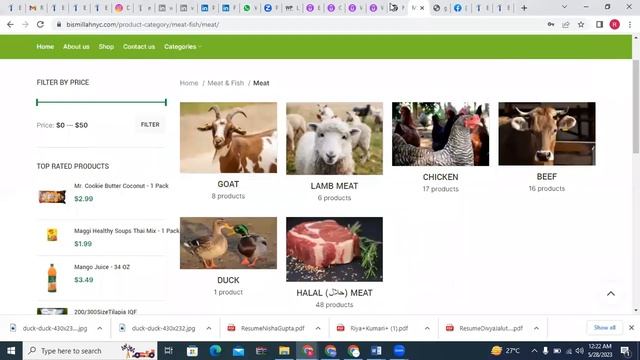Click the page vertical scrollbar
This screenshot has height=360, width=640.
click(636, 106)
